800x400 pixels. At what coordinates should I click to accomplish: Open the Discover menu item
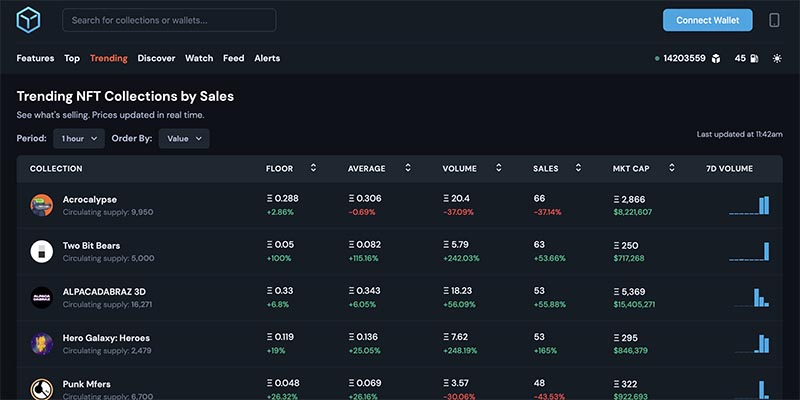point(156,58)
